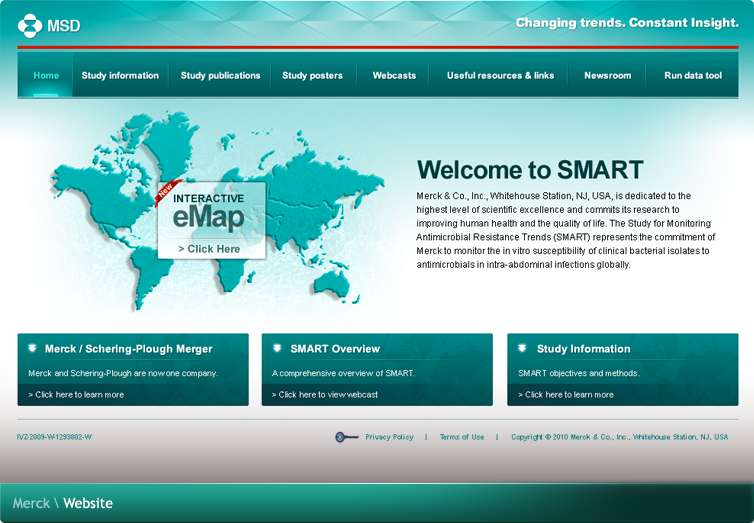Launch the Run data tool
Screen dimensions: 754x523
[693, 75]
